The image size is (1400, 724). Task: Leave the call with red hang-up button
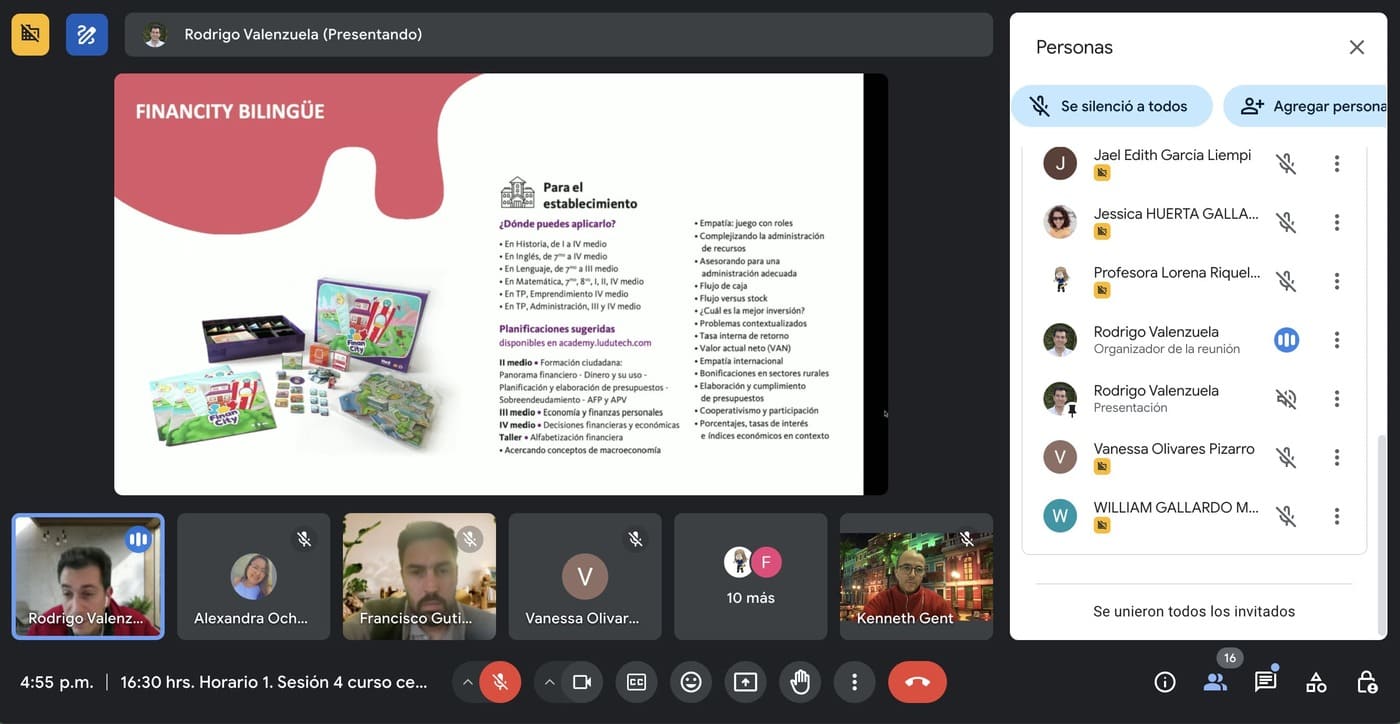click(917, 682)
